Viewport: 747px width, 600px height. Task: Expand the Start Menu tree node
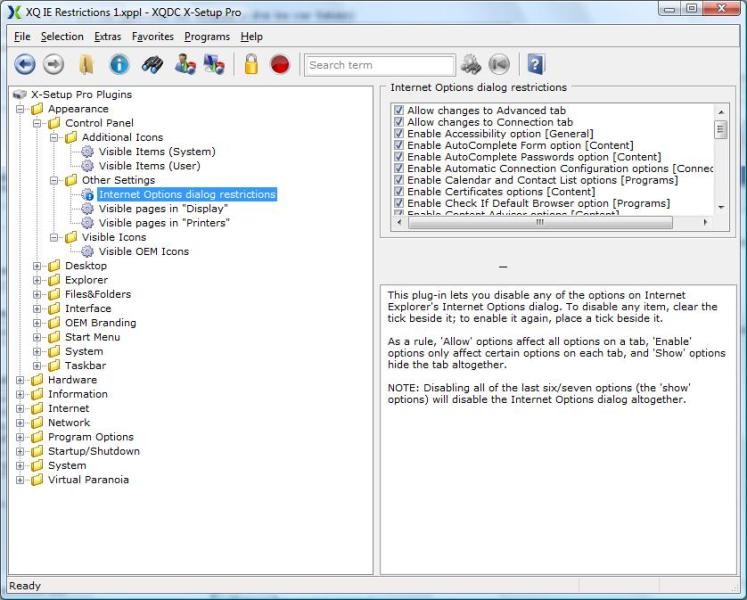[37, 337]
